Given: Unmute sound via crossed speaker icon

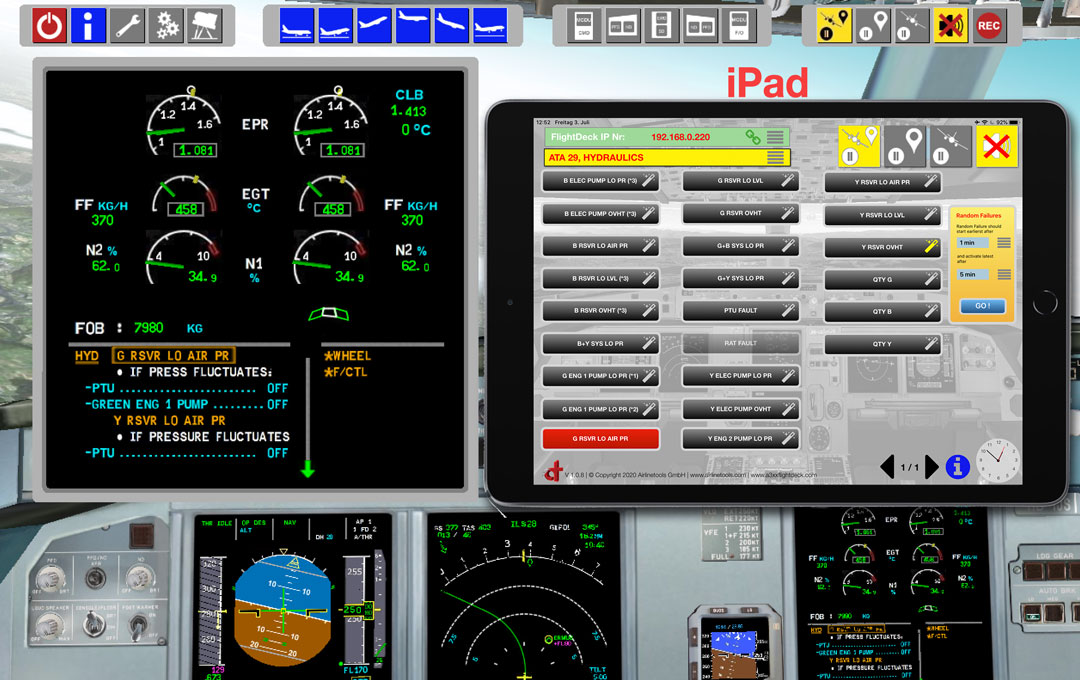Looking at the screenshot, I should (x=951, y=24).
